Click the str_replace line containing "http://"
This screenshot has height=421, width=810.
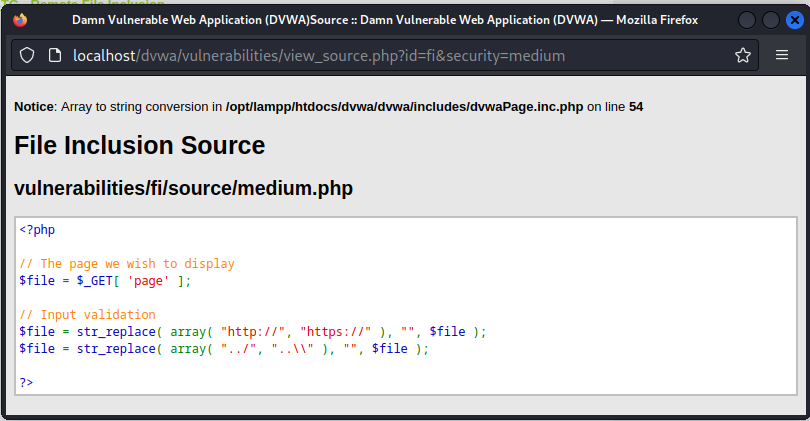coord(253,332)
